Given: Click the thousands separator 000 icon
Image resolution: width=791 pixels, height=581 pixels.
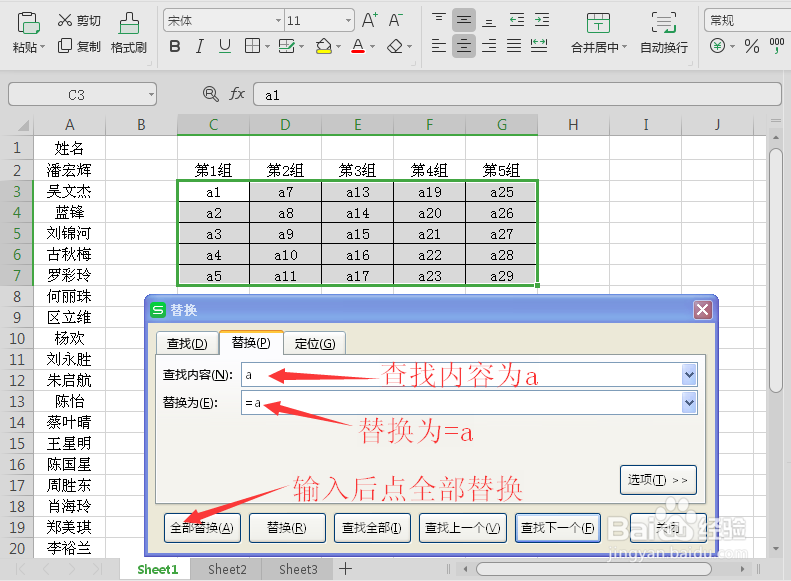Looking at the screenshot, I should (776, 46).
